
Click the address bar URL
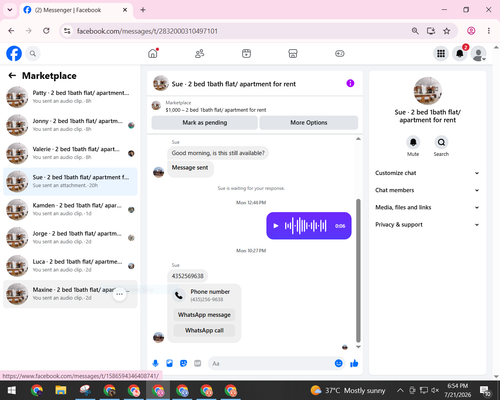click(x=147, y=31)
